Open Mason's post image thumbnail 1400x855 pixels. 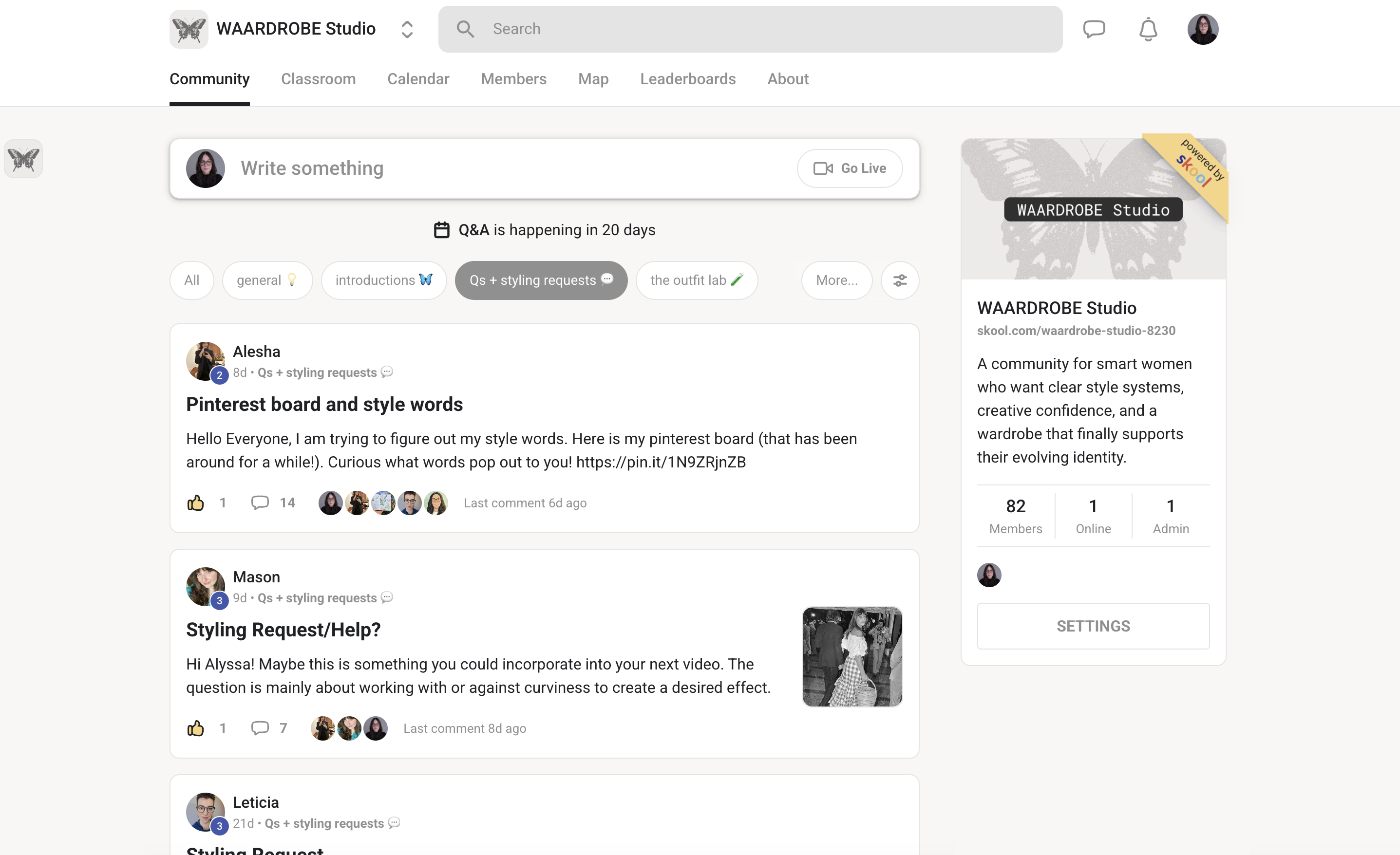pos(851,656)
